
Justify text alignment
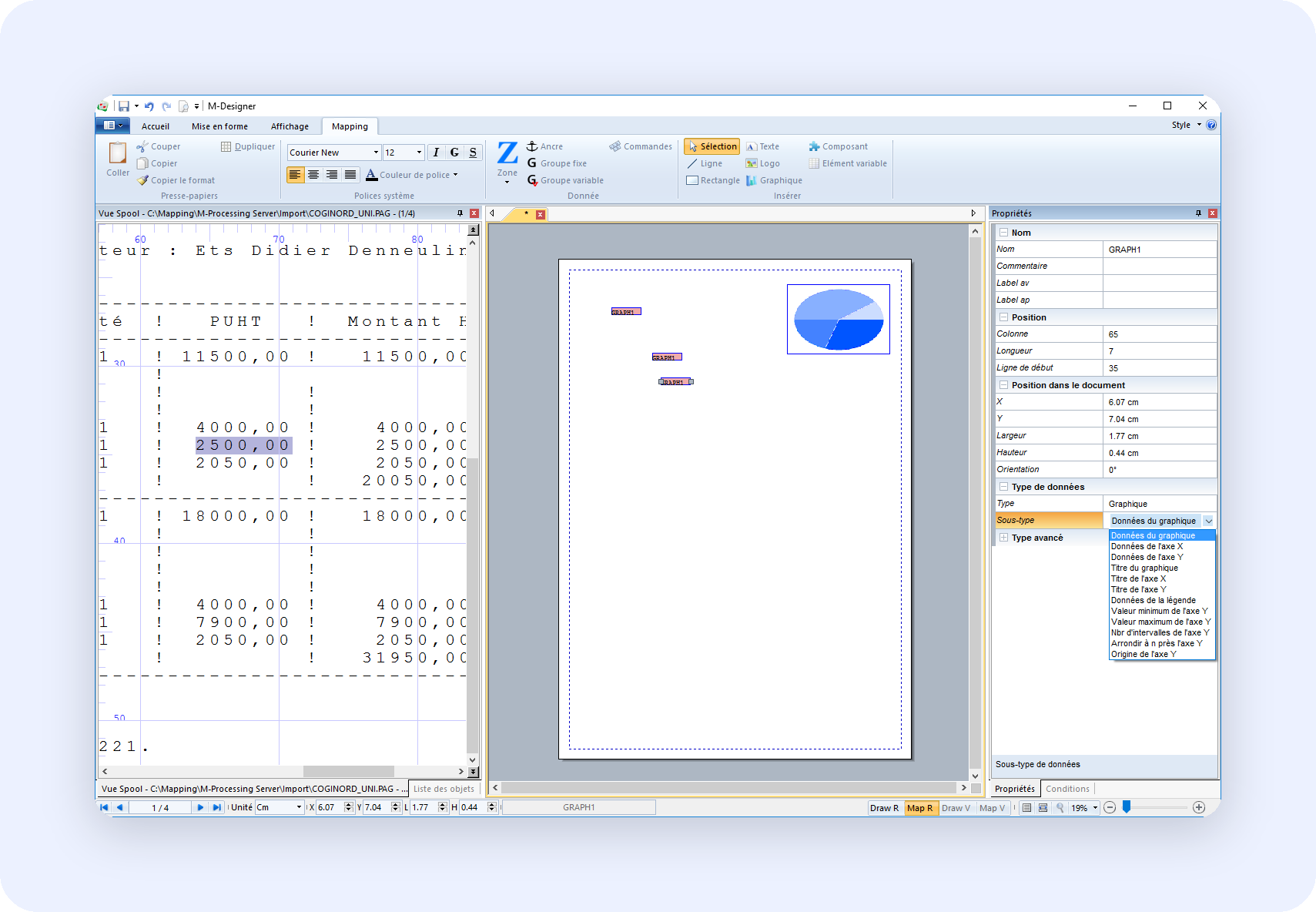pyautogui.click(x=350, y=175)
